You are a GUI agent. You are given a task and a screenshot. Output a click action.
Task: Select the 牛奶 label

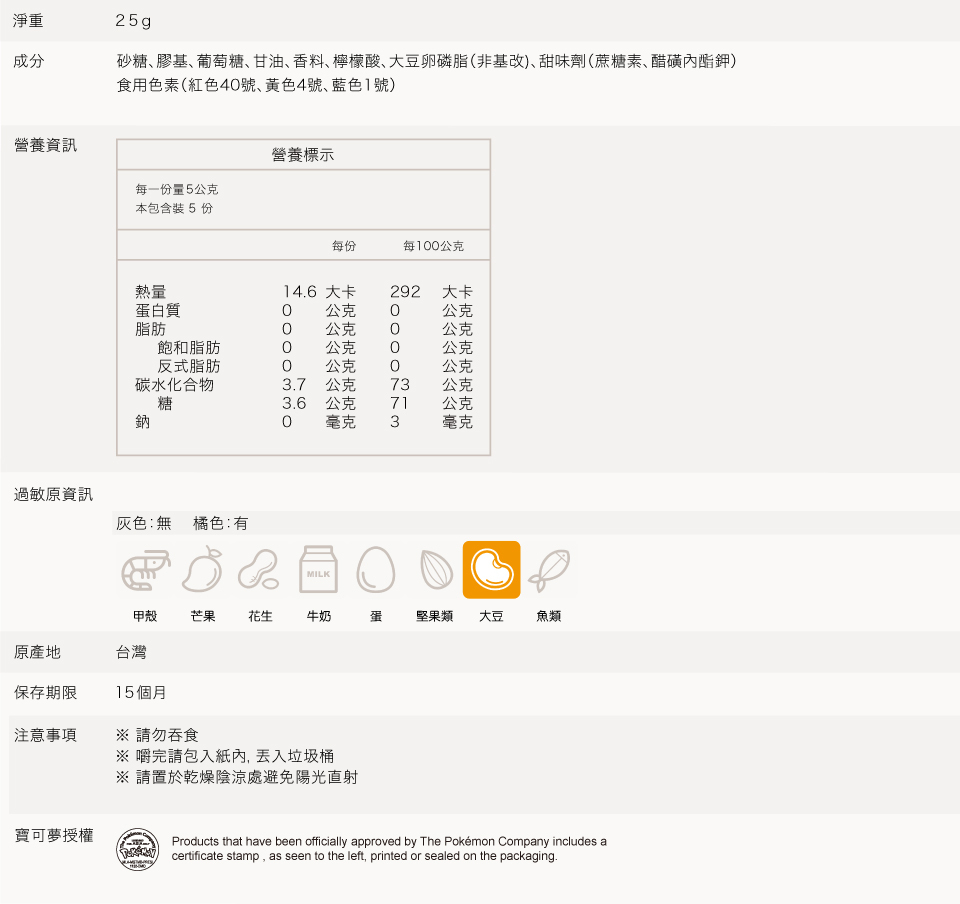(x=318, y=616)
